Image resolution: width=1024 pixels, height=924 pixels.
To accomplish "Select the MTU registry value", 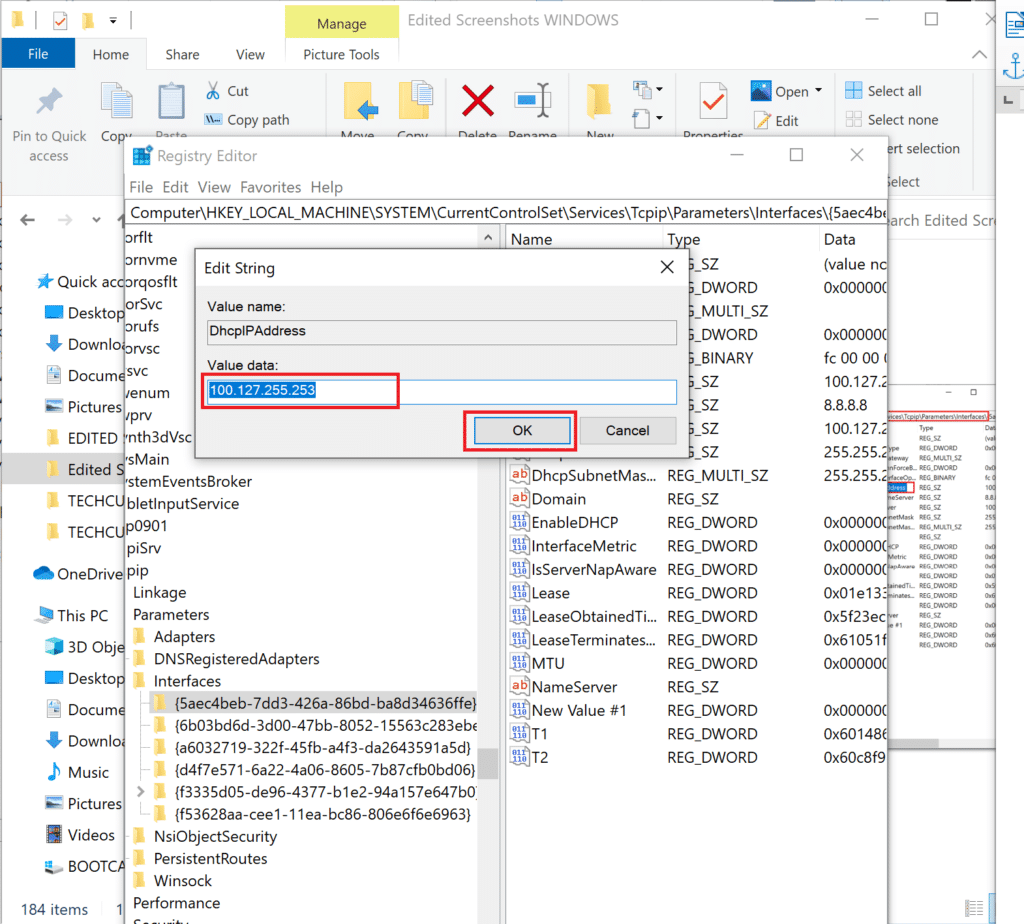I will 549,663.
